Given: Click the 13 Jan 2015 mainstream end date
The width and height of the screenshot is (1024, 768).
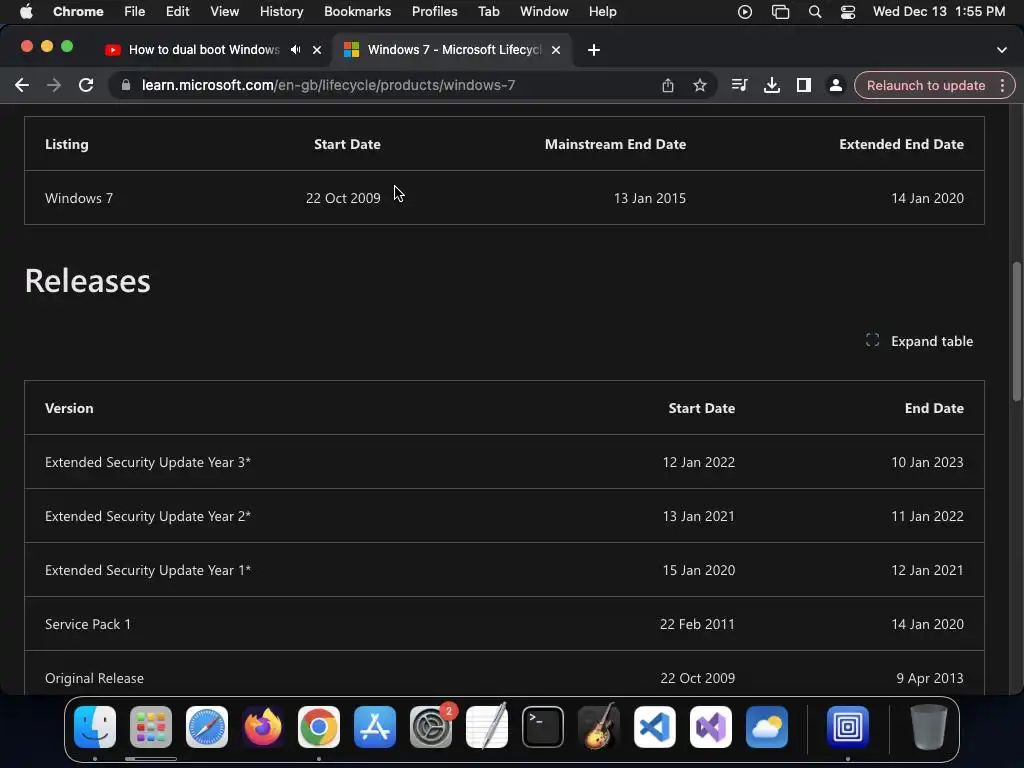Looking at the screenshot, I should click(650, 198).
